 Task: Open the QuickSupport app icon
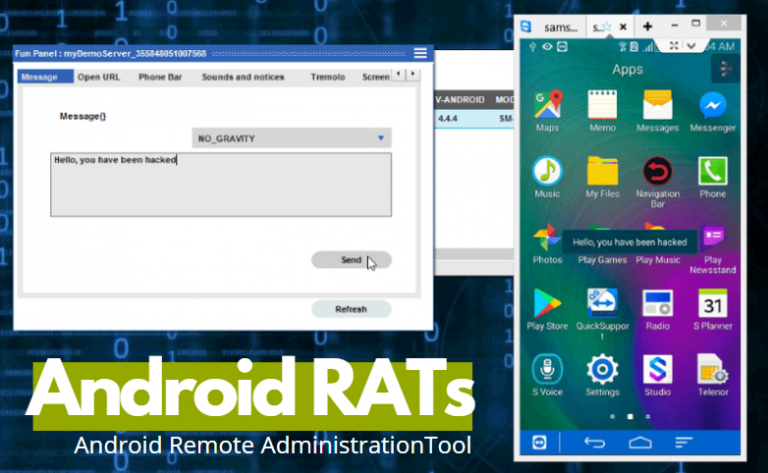(x=602, y=303)
